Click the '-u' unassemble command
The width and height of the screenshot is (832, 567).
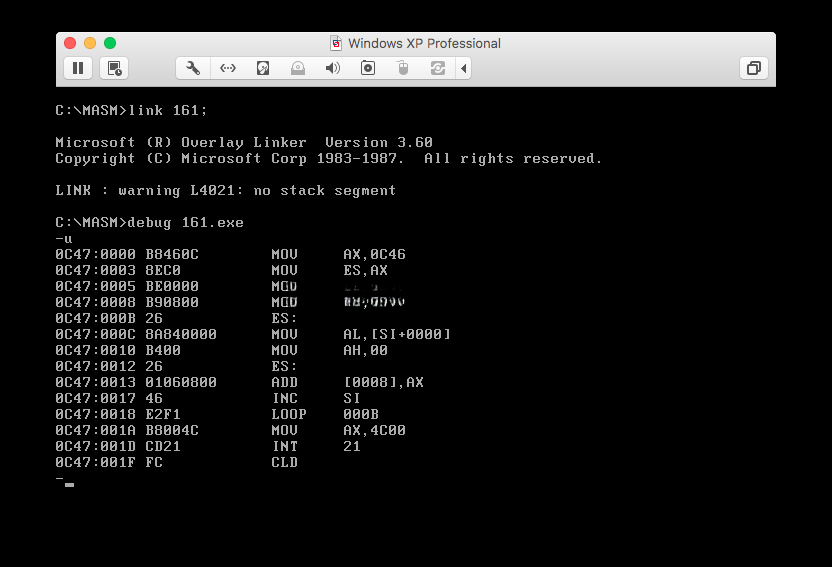pyautogui.click(x=64, y=239)
